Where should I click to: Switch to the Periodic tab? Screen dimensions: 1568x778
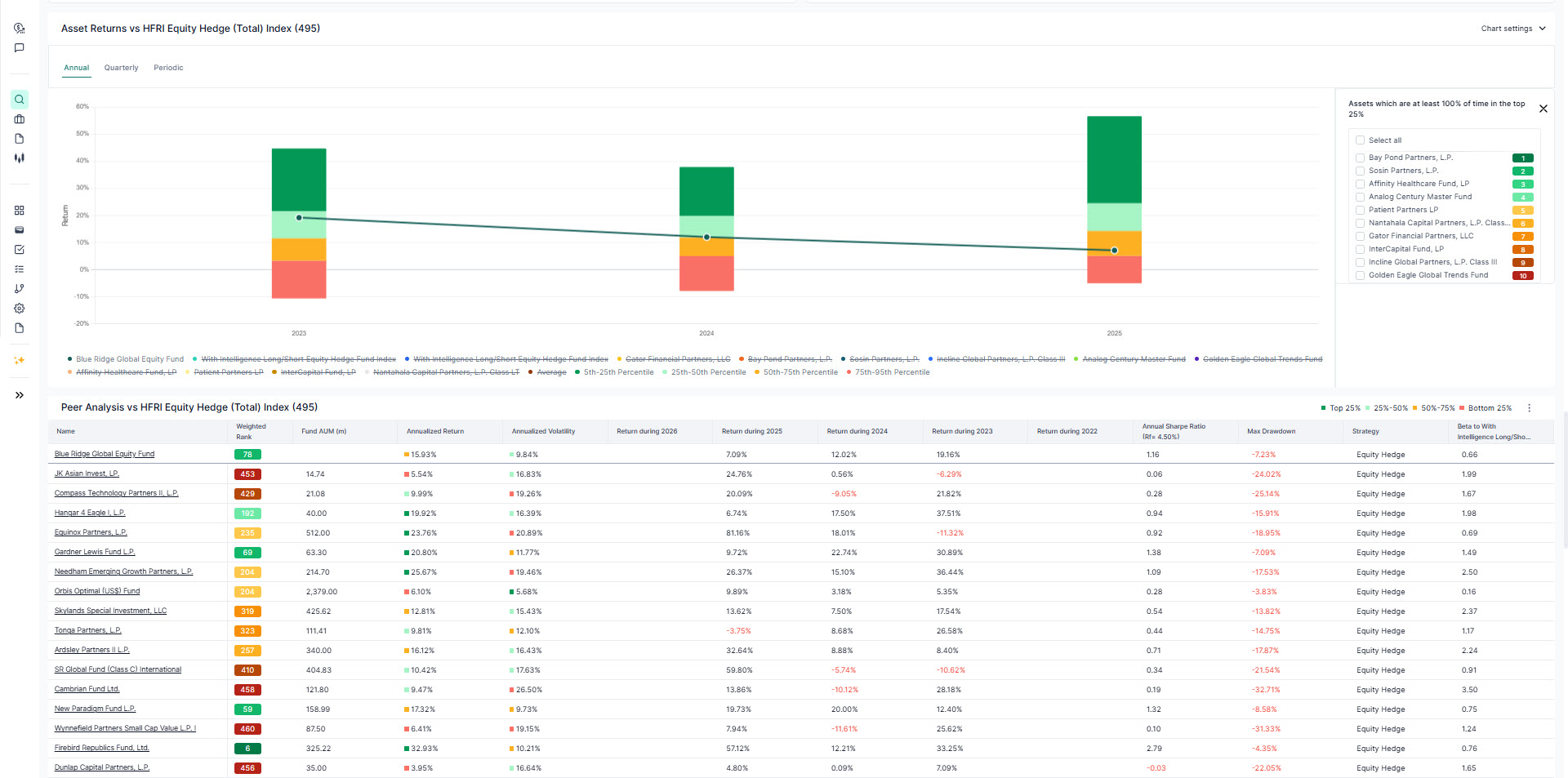coord(168,68)
